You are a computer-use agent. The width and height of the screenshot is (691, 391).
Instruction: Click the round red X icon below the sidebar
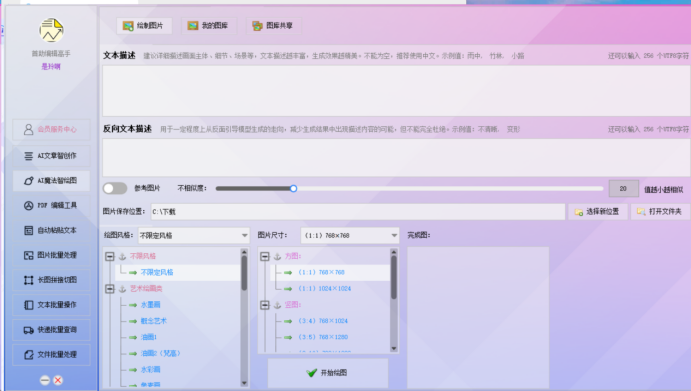point(58,380)
